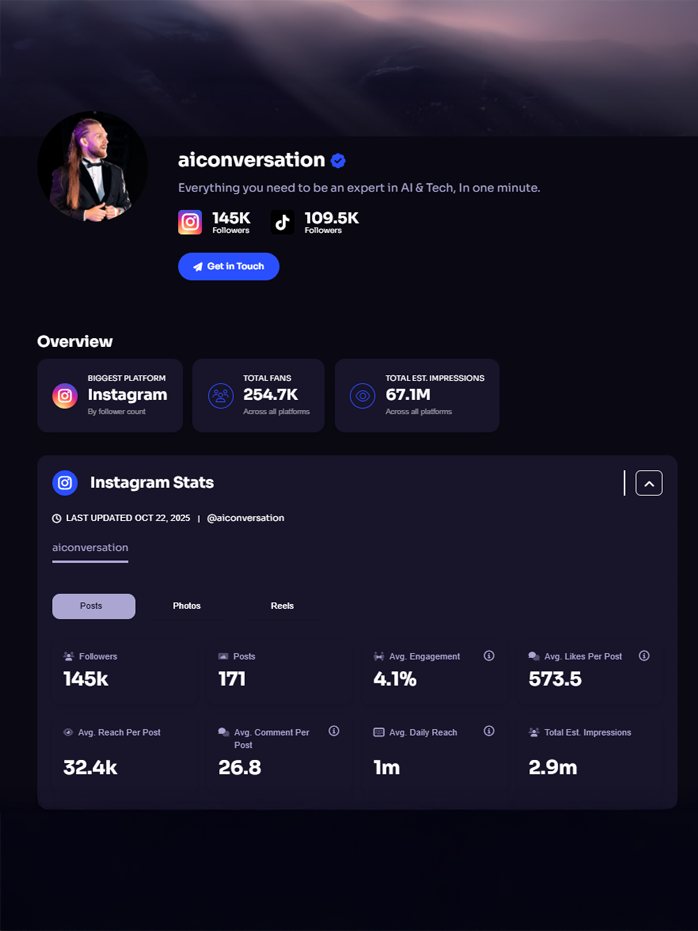Screen dimensions: 698x931
Task: Click the Get in Touch button
Action: point(229,267)
